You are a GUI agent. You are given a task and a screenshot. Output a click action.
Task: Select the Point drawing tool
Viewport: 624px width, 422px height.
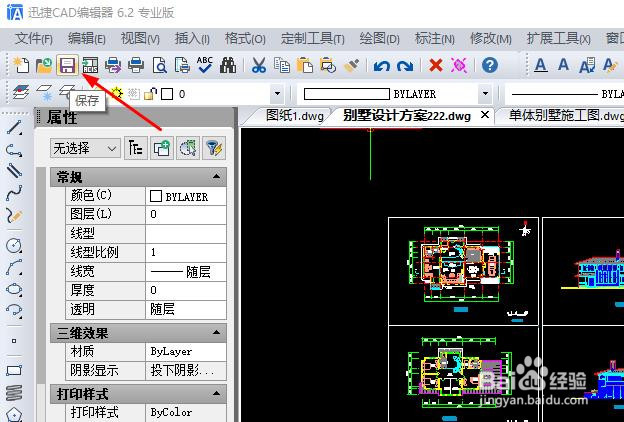[14, 341]
